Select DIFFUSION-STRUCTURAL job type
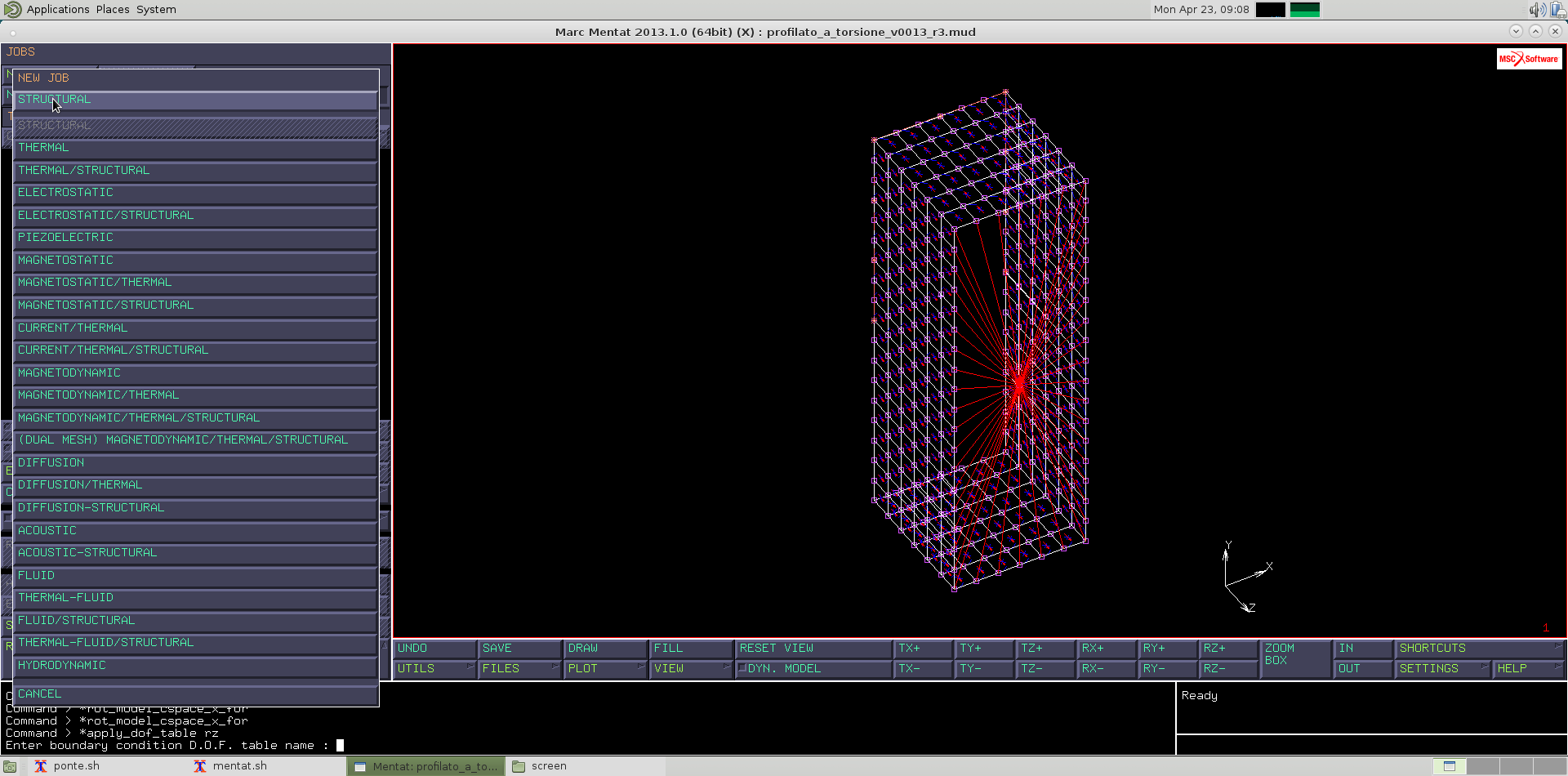The width and height of the screenshot is (1568, 776). (195, 508)
